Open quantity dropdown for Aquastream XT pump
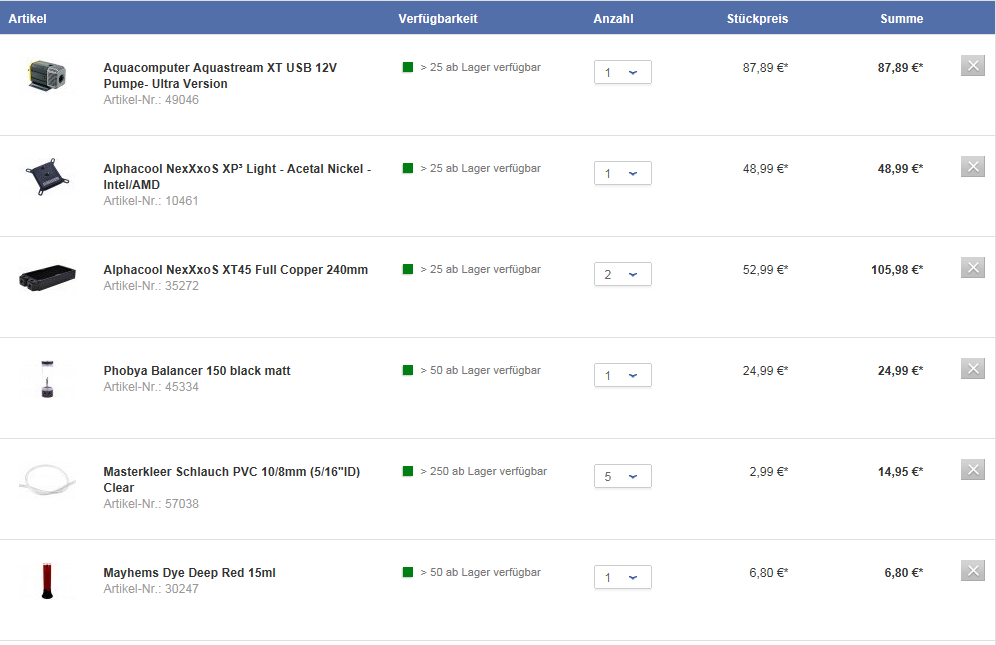The height and width of the screenshot is (645, 996). [x=622, y=72]
